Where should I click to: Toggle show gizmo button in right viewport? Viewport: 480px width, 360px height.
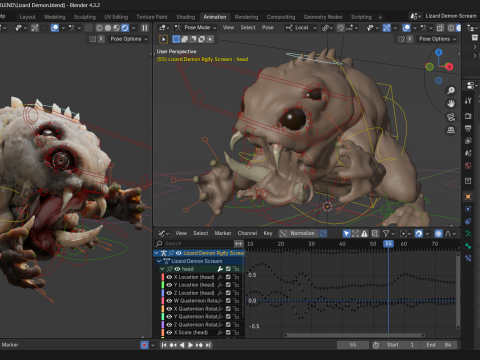tap(386, 28)
